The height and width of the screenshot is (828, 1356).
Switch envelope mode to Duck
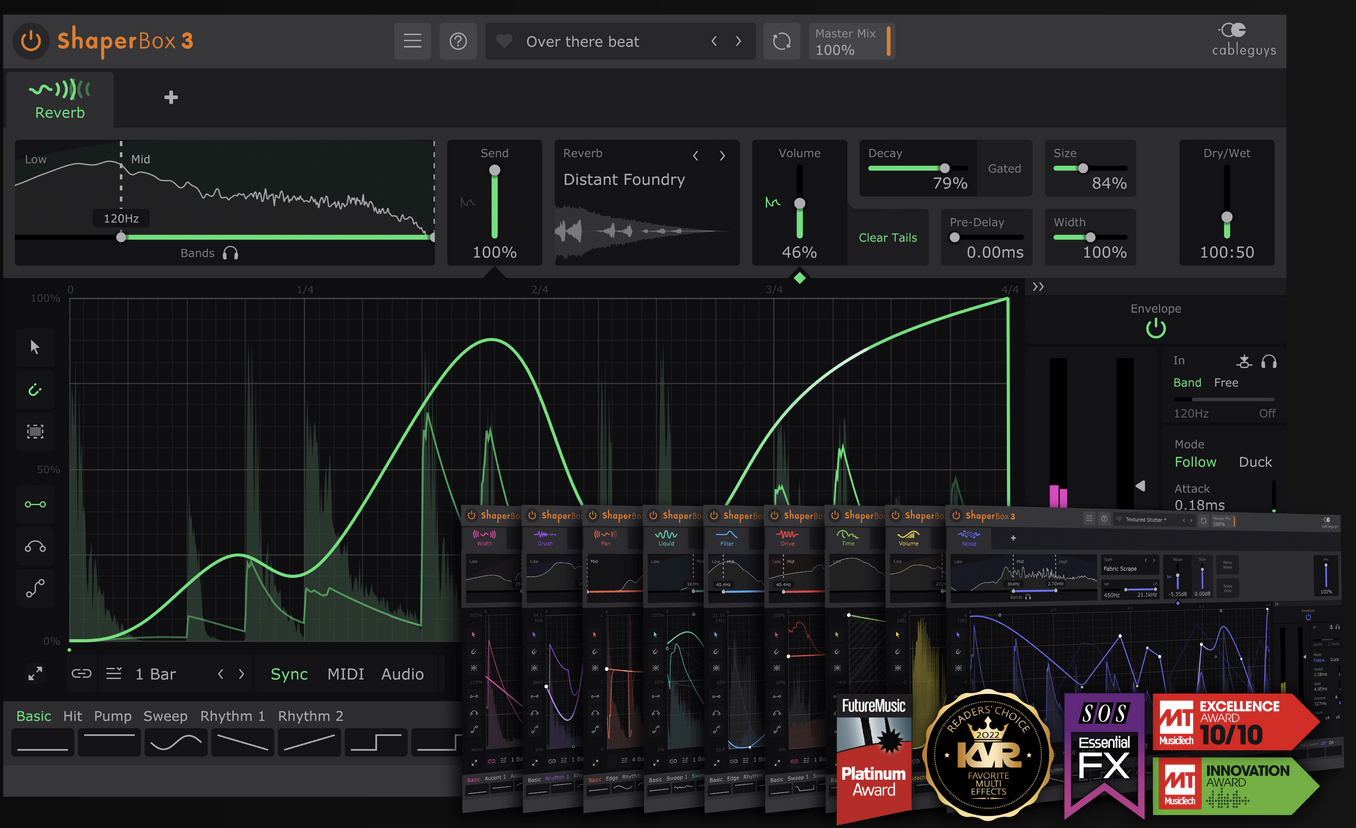(1255, 462)
